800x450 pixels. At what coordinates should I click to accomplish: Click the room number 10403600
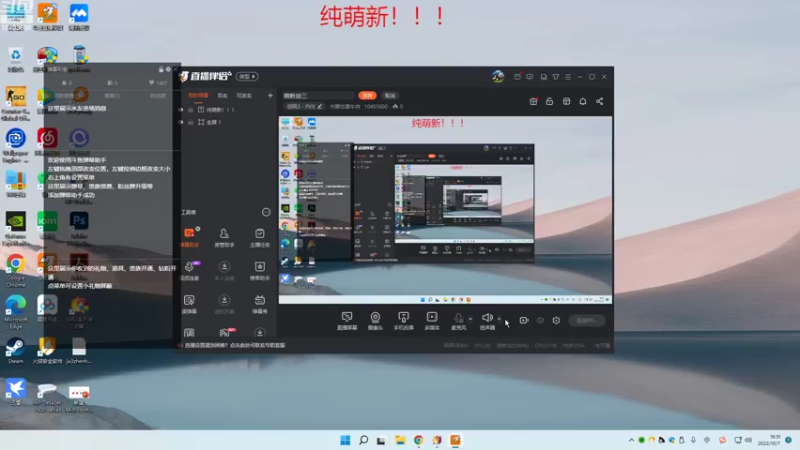point(375,107)
